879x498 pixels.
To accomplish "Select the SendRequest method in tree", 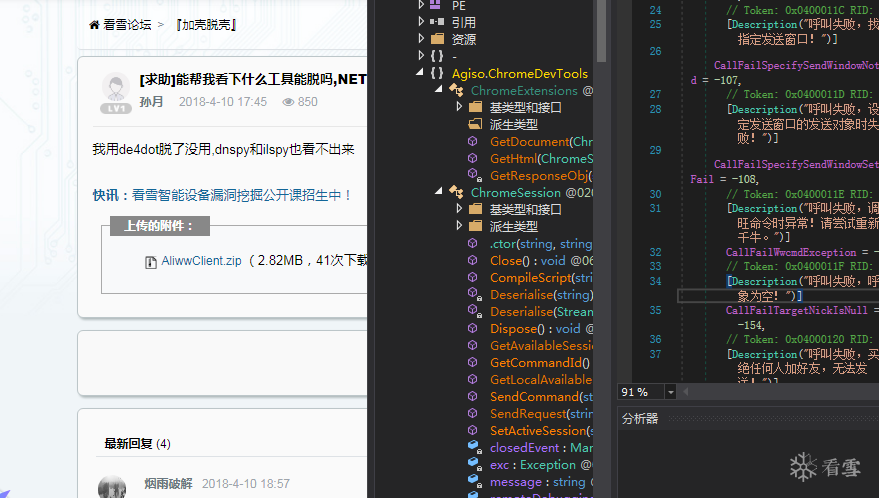I will (541, 413).
